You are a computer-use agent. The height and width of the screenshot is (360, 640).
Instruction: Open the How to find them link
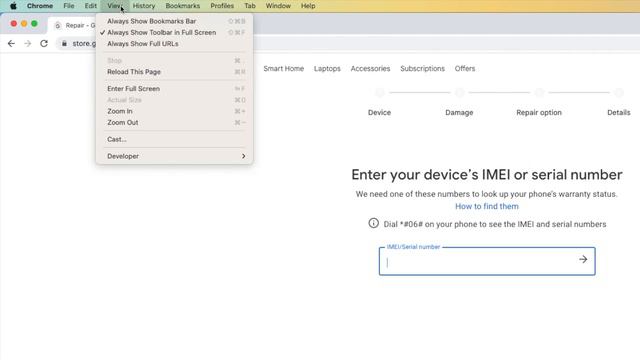[487, 206]
